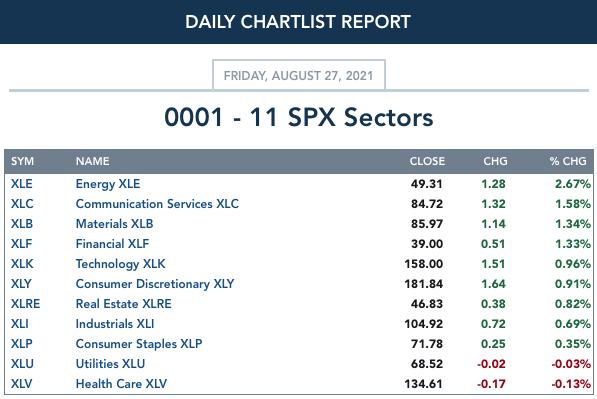
Task: Click the XLC symbol link
Action: [22, 204]
